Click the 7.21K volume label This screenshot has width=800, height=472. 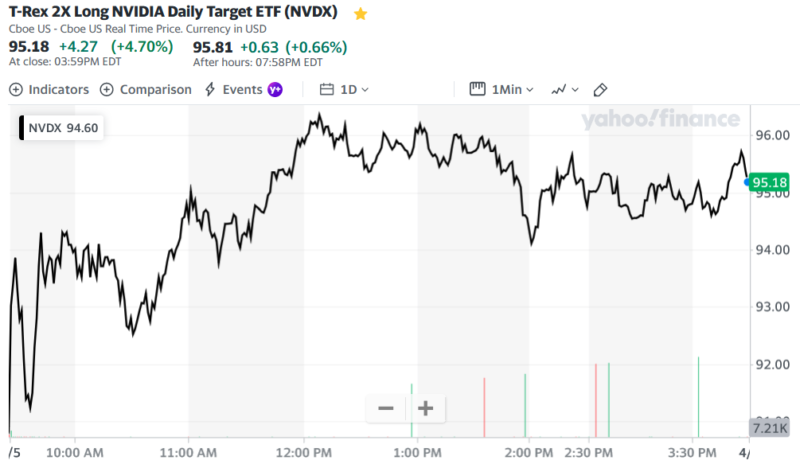768,429
